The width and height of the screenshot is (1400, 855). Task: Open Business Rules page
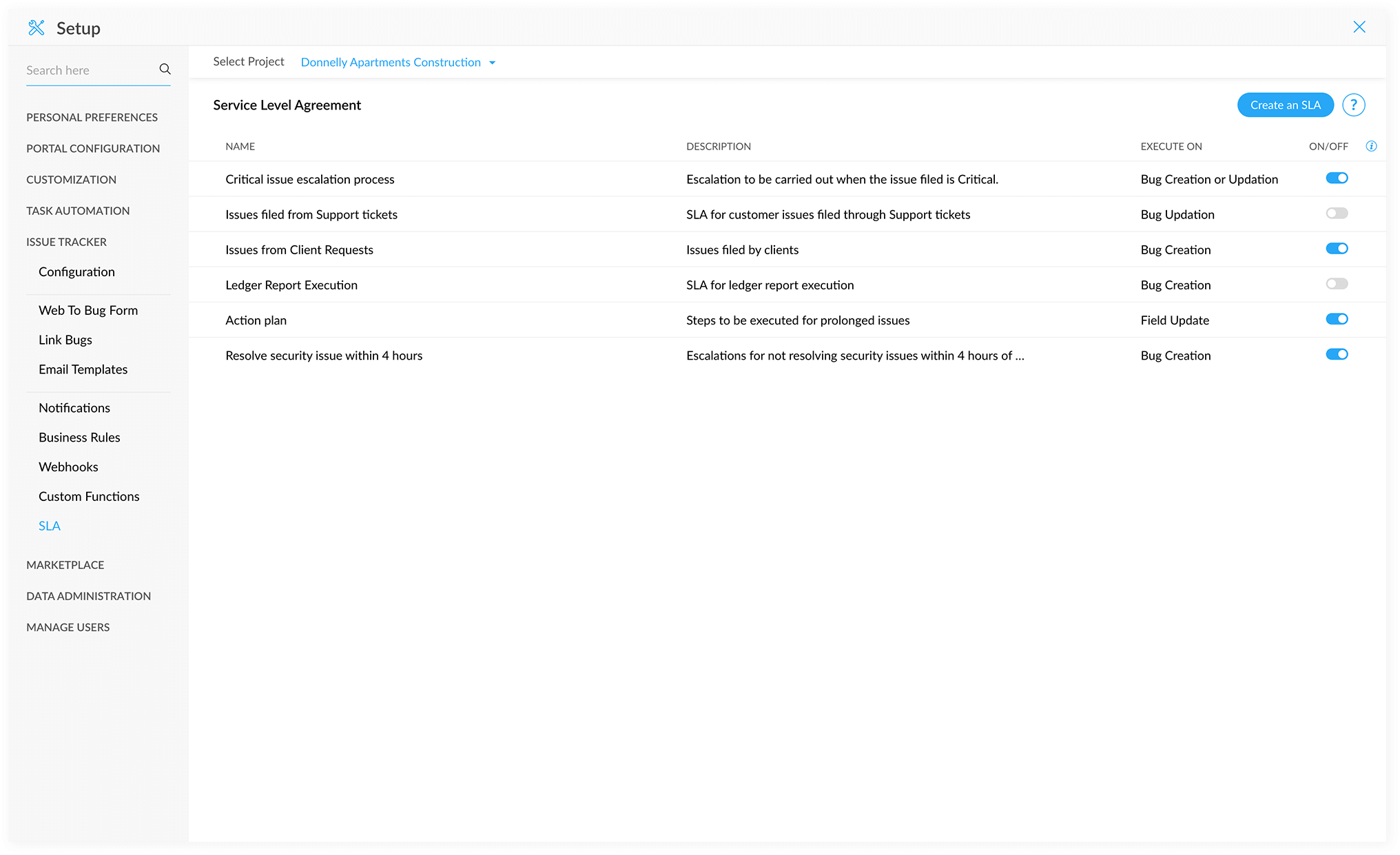(x=79, y=437)
